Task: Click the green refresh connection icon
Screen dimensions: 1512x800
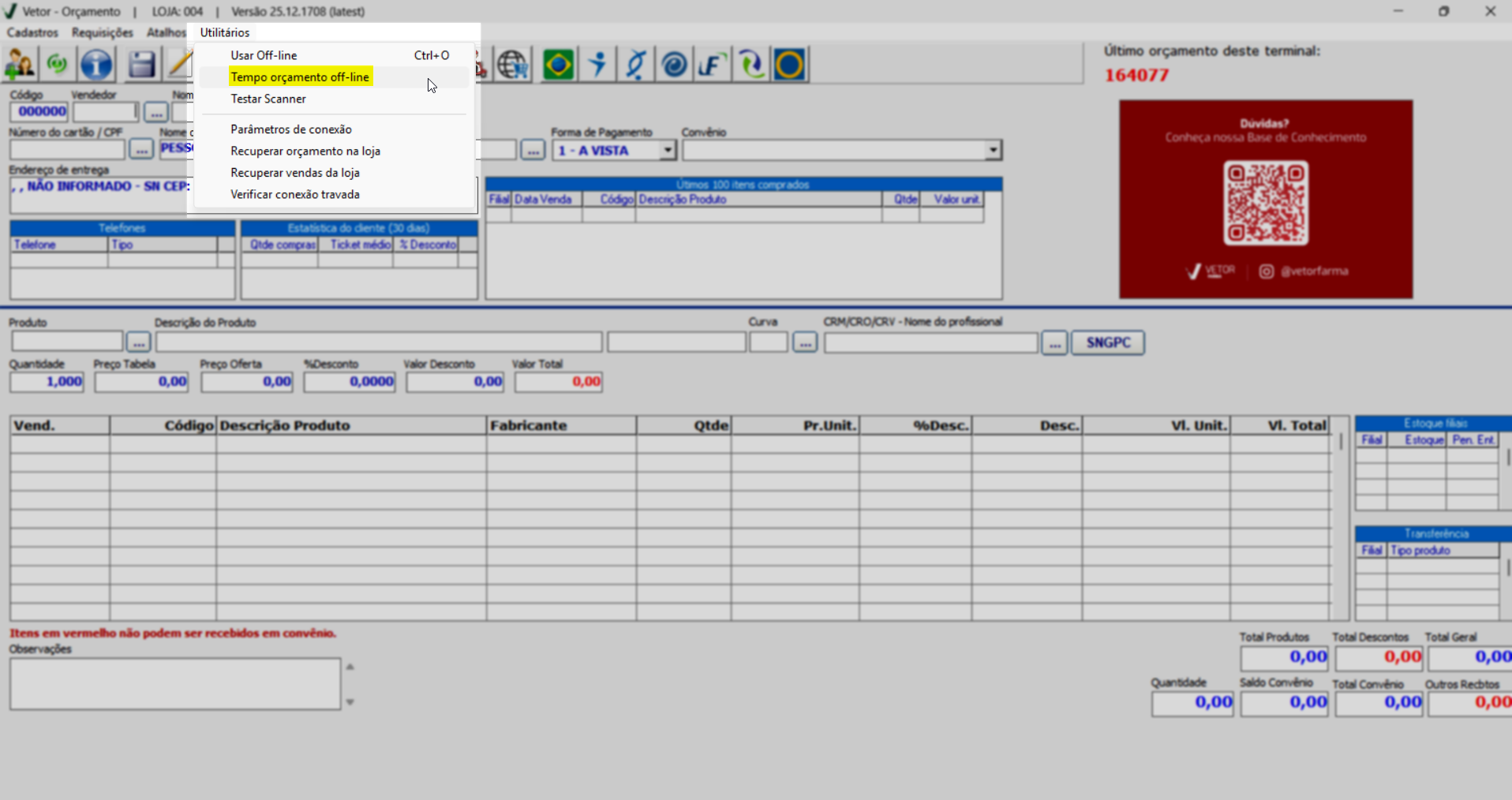Action: click(x=58, y=65)
